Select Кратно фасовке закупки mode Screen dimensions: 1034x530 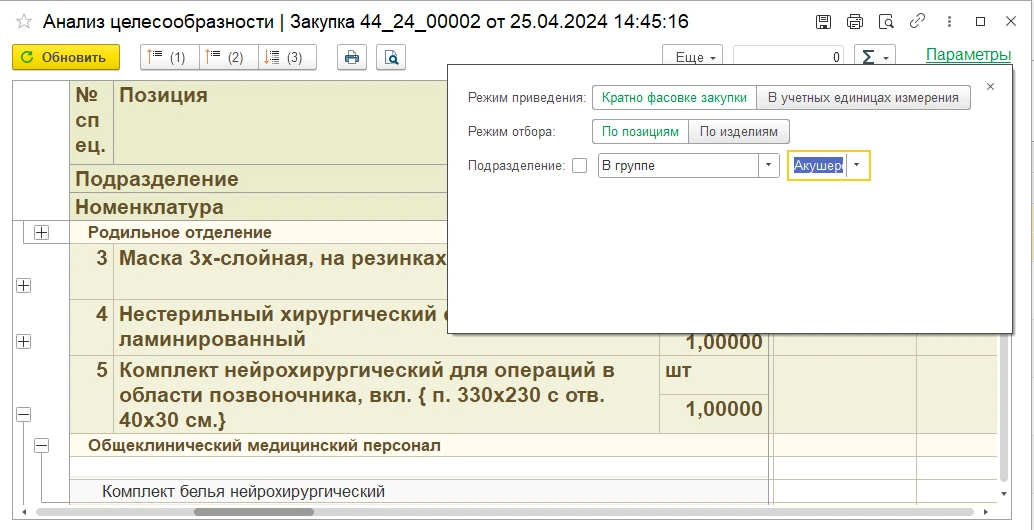pyautogui.click(x=674, y=98)
